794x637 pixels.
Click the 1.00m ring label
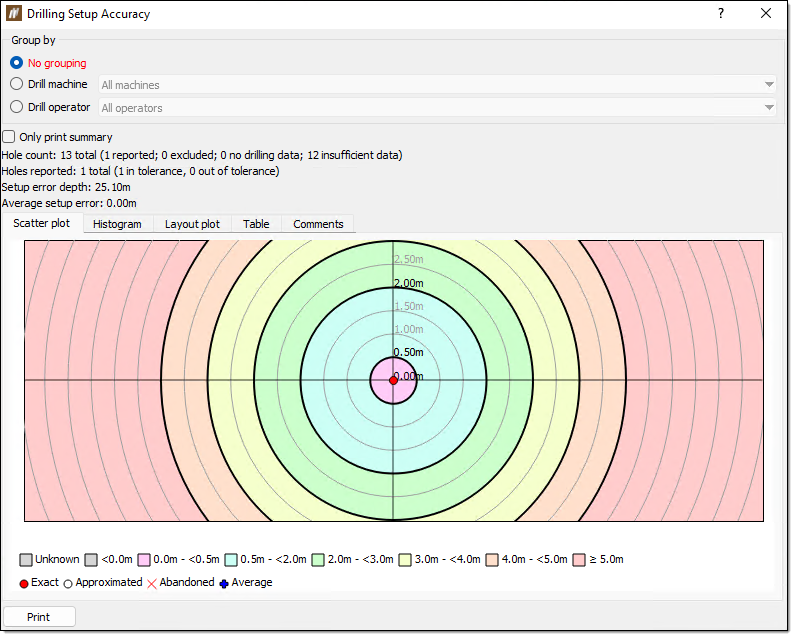409,330
